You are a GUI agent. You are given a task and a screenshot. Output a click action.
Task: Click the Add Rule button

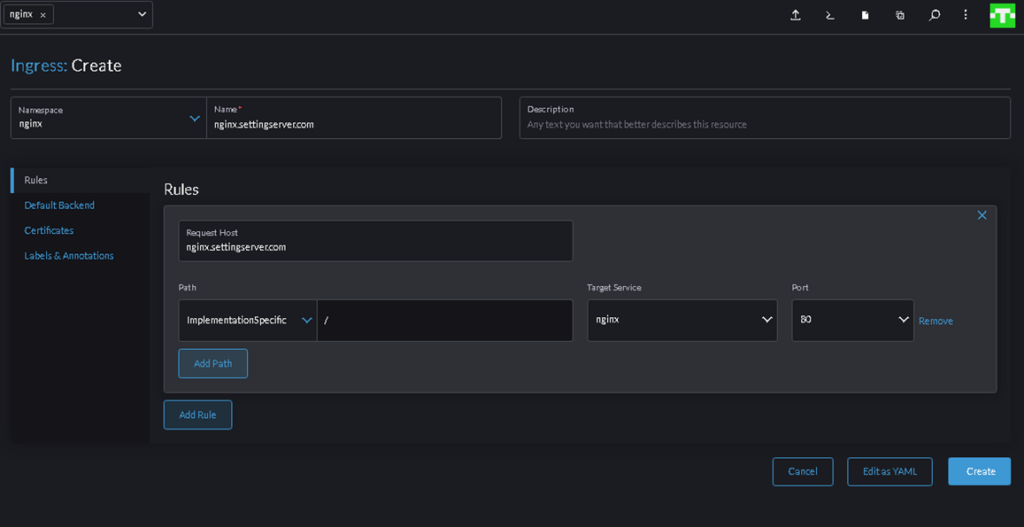coord(198,415)
